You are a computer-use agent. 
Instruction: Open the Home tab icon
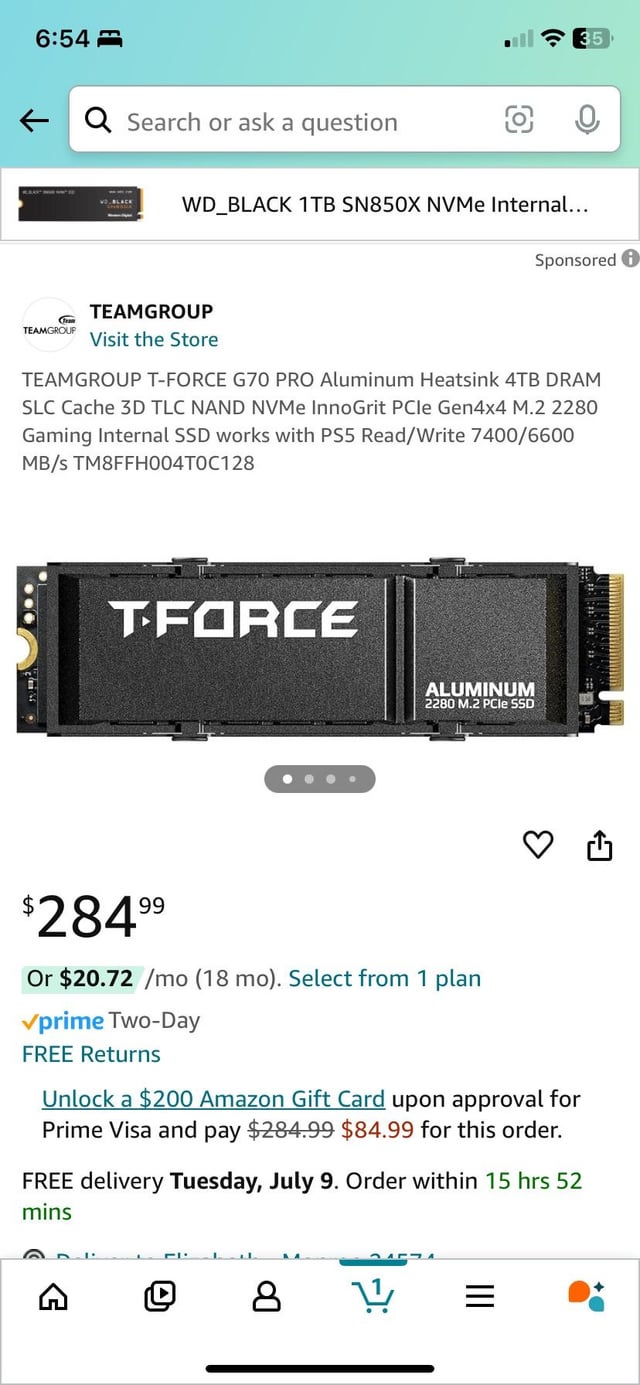pos(52,1296)
